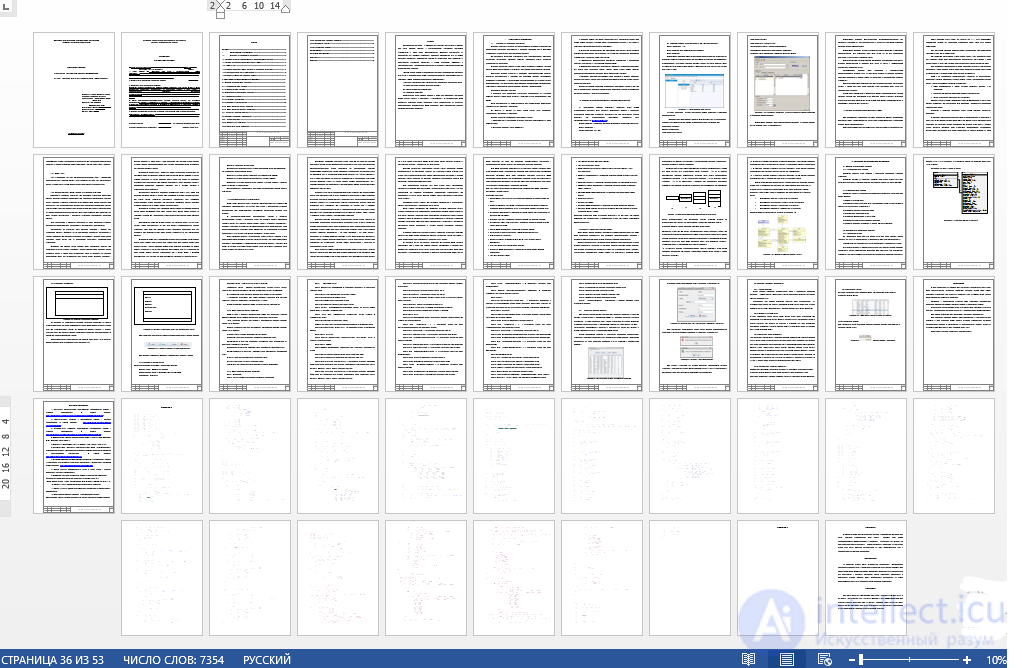The height and width of the screenshot is (668, 1022).
Task: Click the page showing a blue window screenshot
Action: (690, 90)
